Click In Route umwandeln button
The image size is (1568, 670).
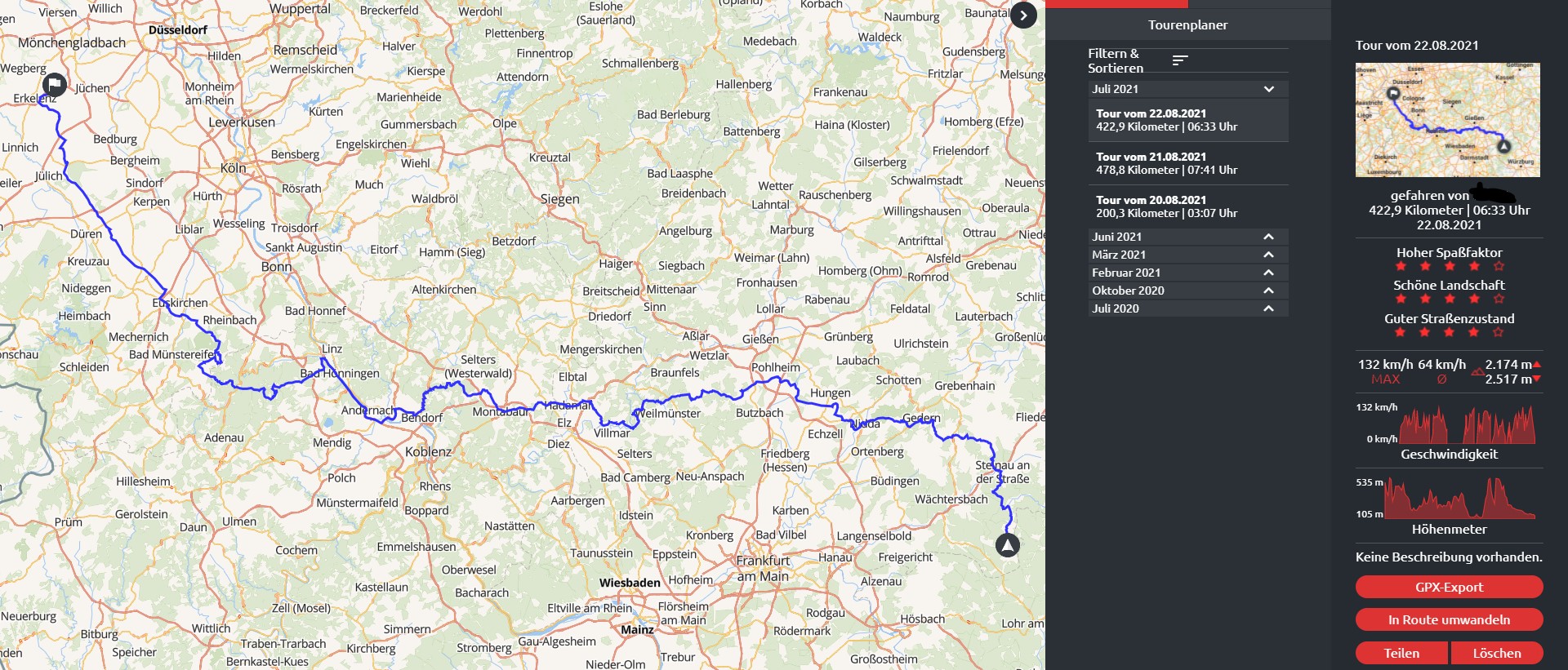click(1449, 619)
